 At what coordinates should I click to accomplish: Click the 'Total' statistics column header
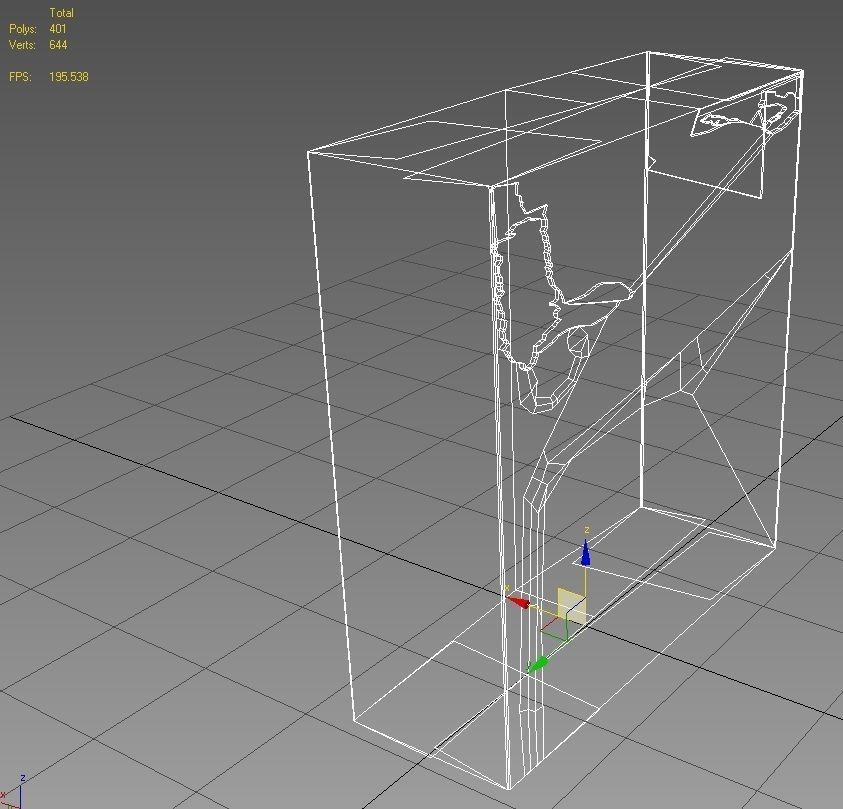tap(61, 13)
